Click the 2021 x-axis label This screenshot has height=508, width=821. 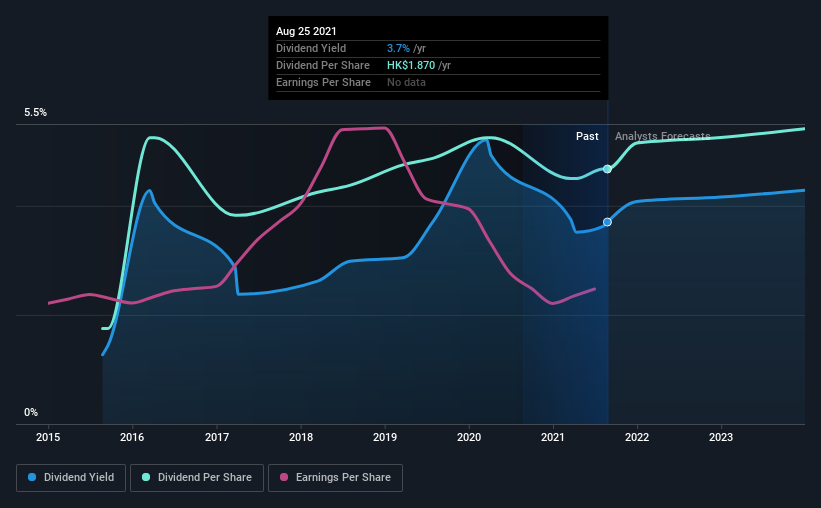553,437
